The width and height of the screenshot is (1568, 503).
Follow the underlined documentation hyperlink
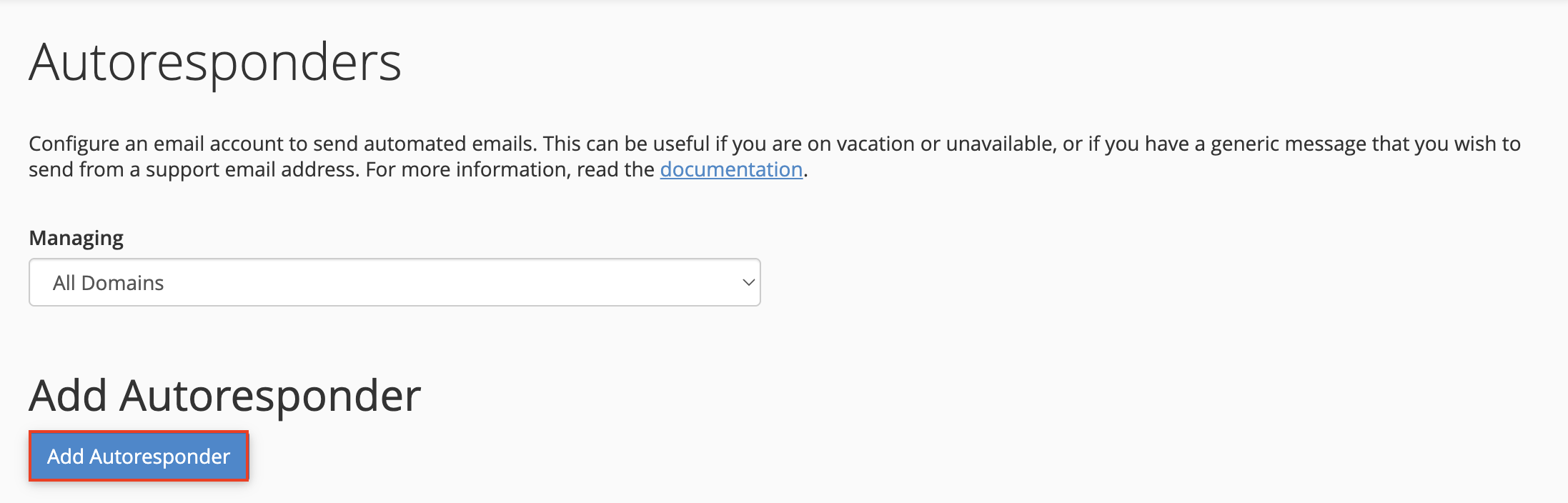click(x=731, y=169)
